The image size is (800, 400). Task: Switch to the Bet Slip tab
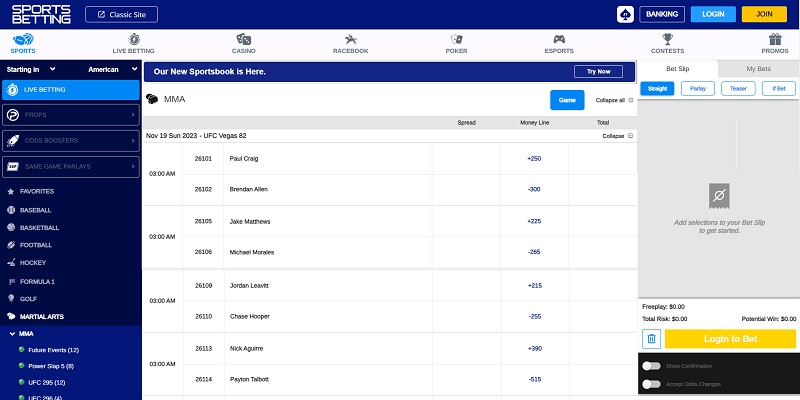678,69
